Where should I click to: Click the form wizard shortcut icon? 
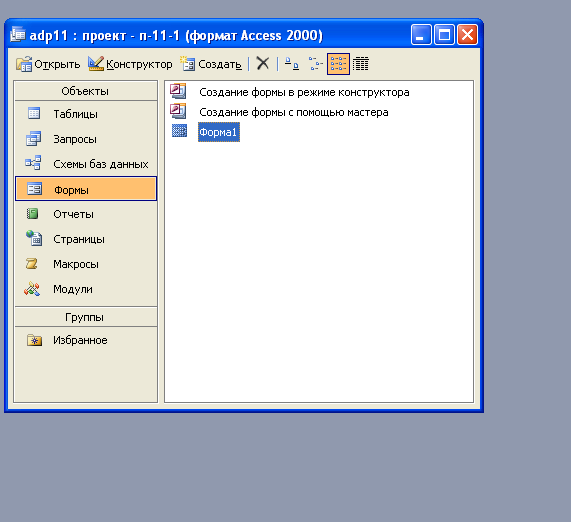(178, 111)
